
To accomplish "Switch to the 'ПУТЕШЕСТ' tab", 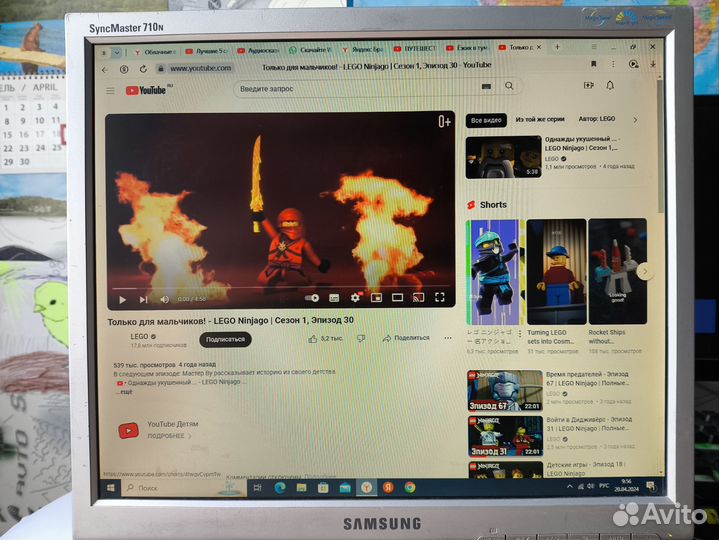I will pyautogui.click(x=415, y=49).
